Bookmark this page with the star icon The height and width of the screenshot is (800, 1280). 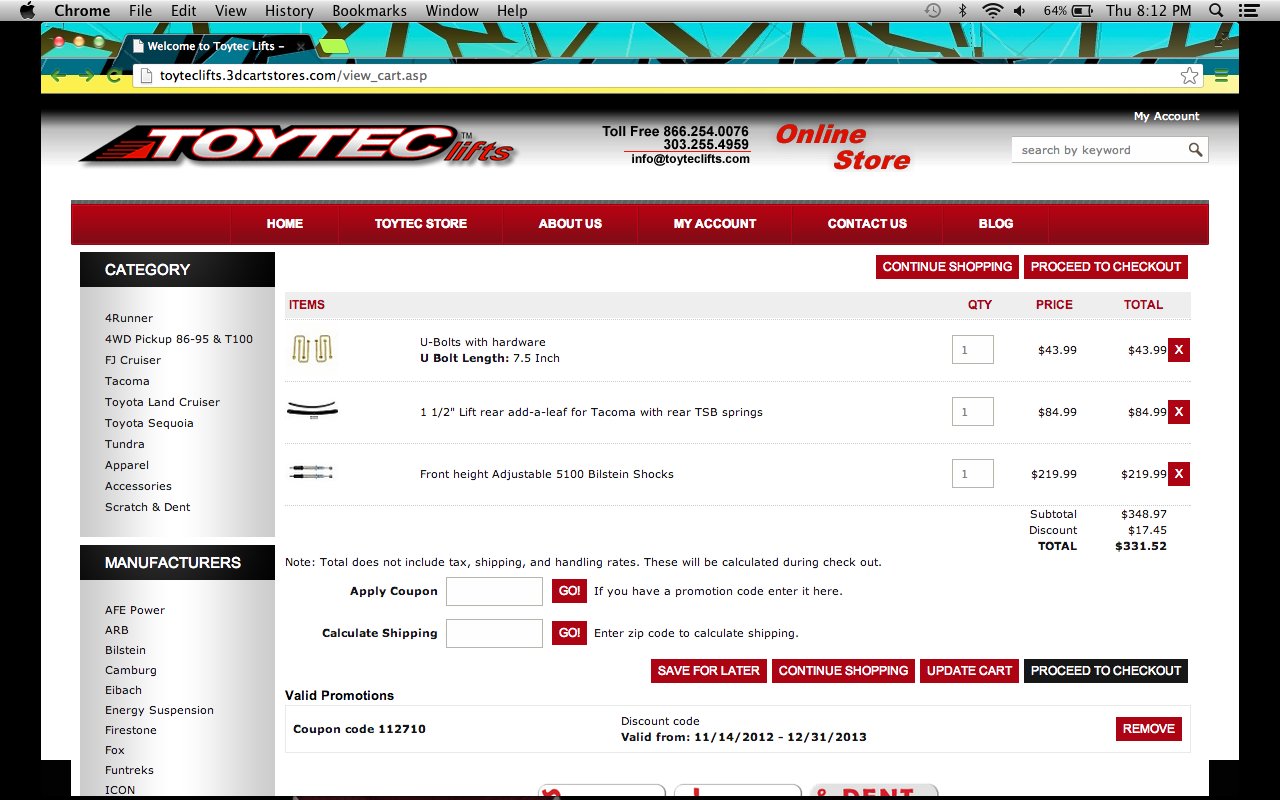point(1189,76)
